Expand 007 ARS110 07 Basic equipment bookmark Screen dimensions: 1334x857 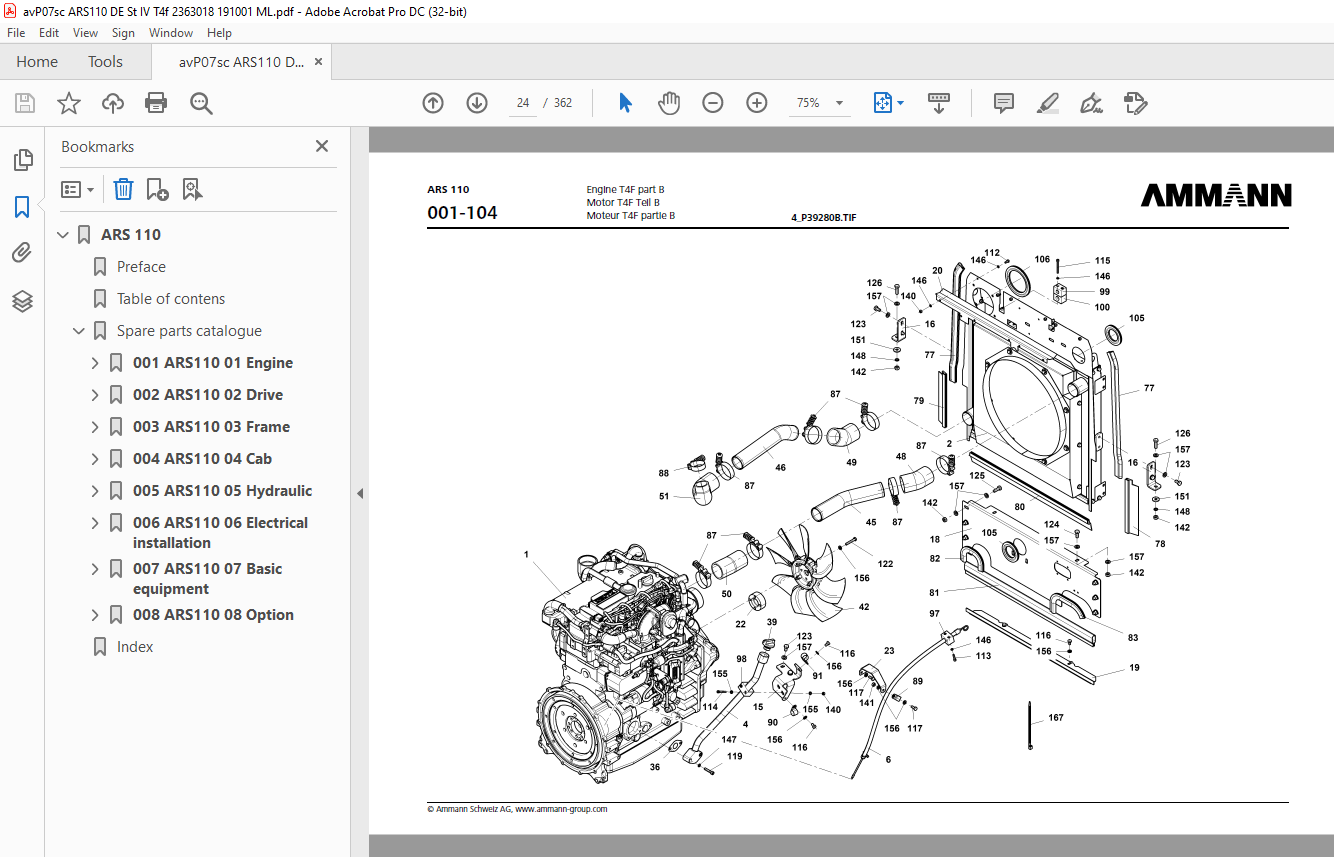(x=95, y=569)
